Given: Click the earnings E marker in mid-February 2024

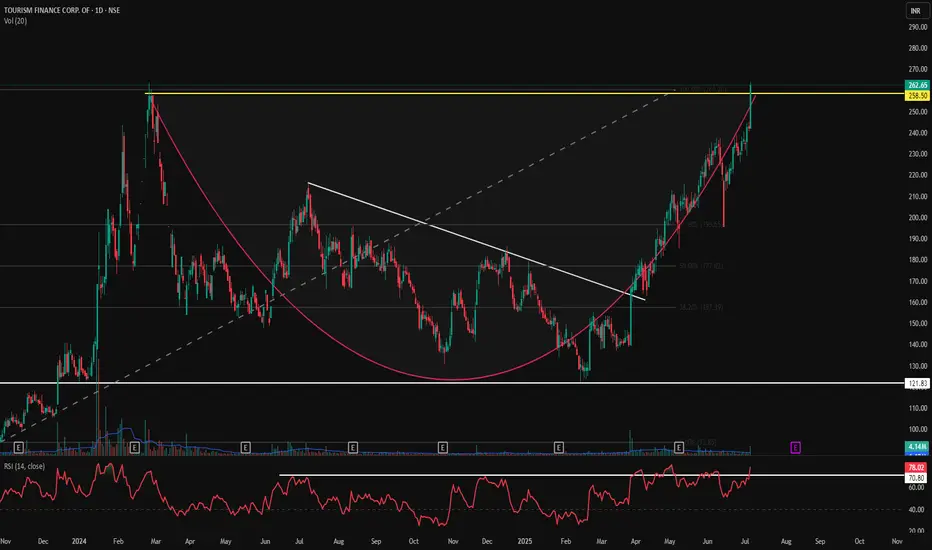Looking at the screenshot, I should point(135,447).
